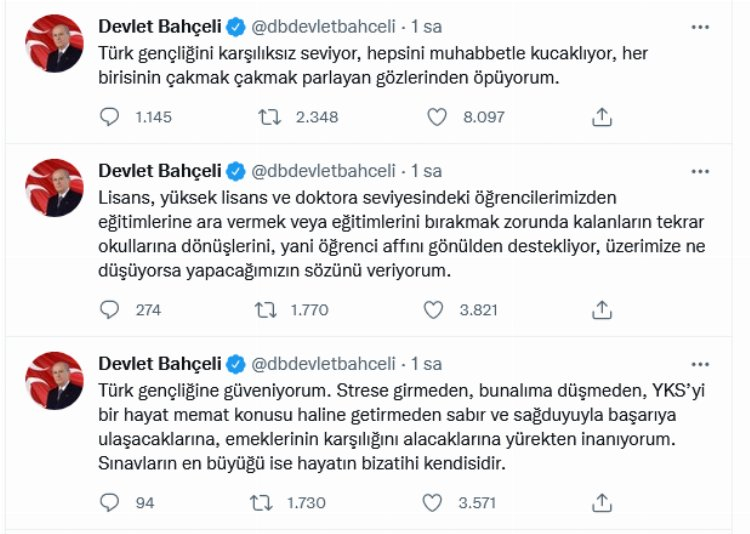Reply to the tweet with 274 replies

pyautogui.click(x=110, y=310)
